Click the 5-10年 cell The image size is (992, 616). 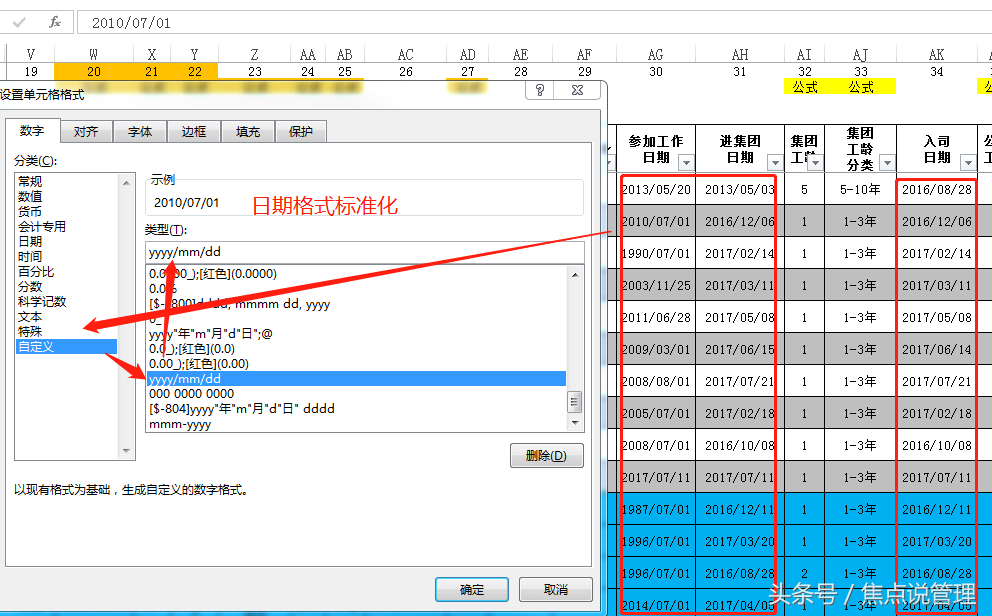(x=860, y=190)
